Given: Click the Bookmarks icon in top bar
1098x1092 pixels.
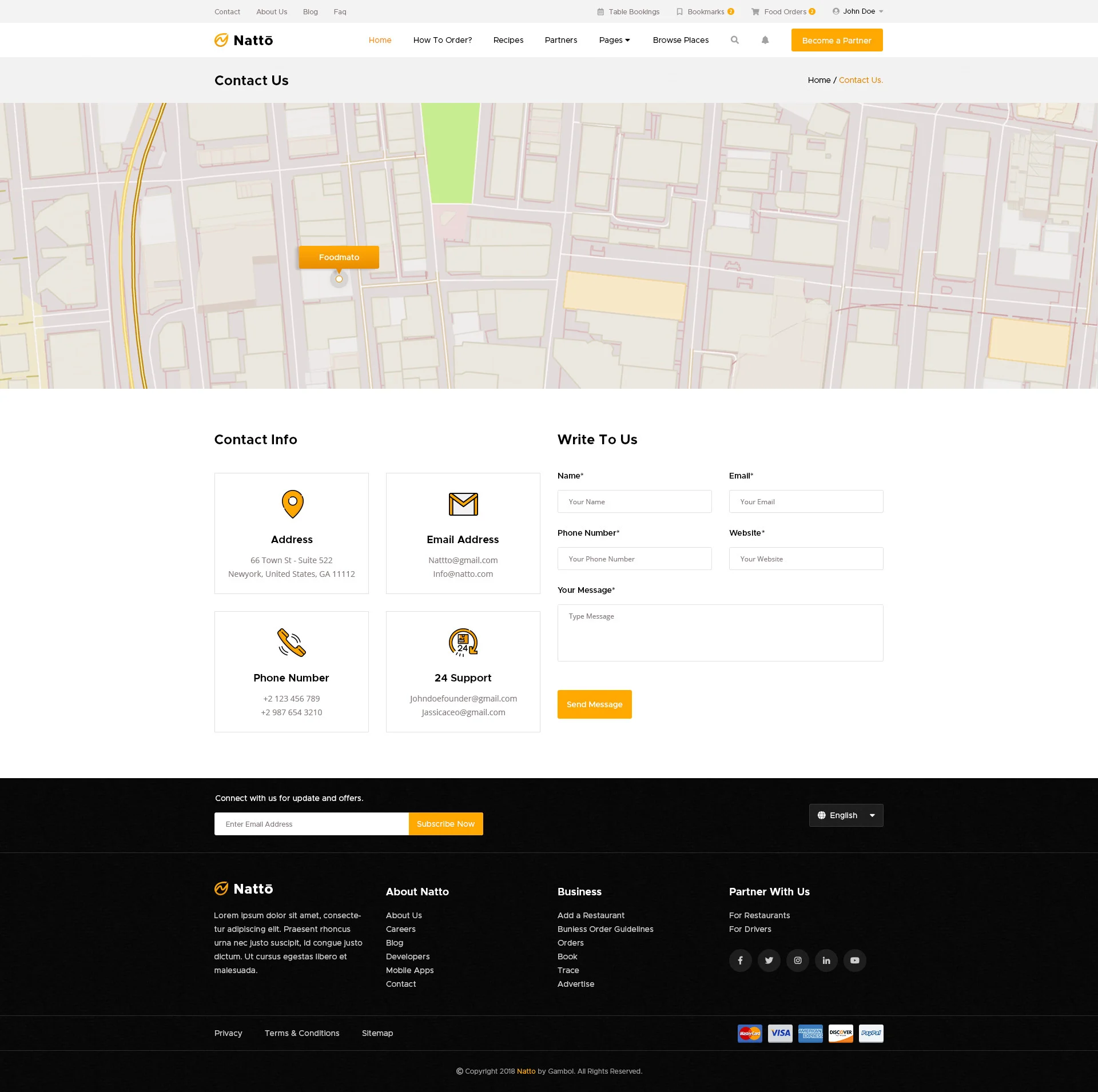Looking at the screenshot, I should 679,11.
